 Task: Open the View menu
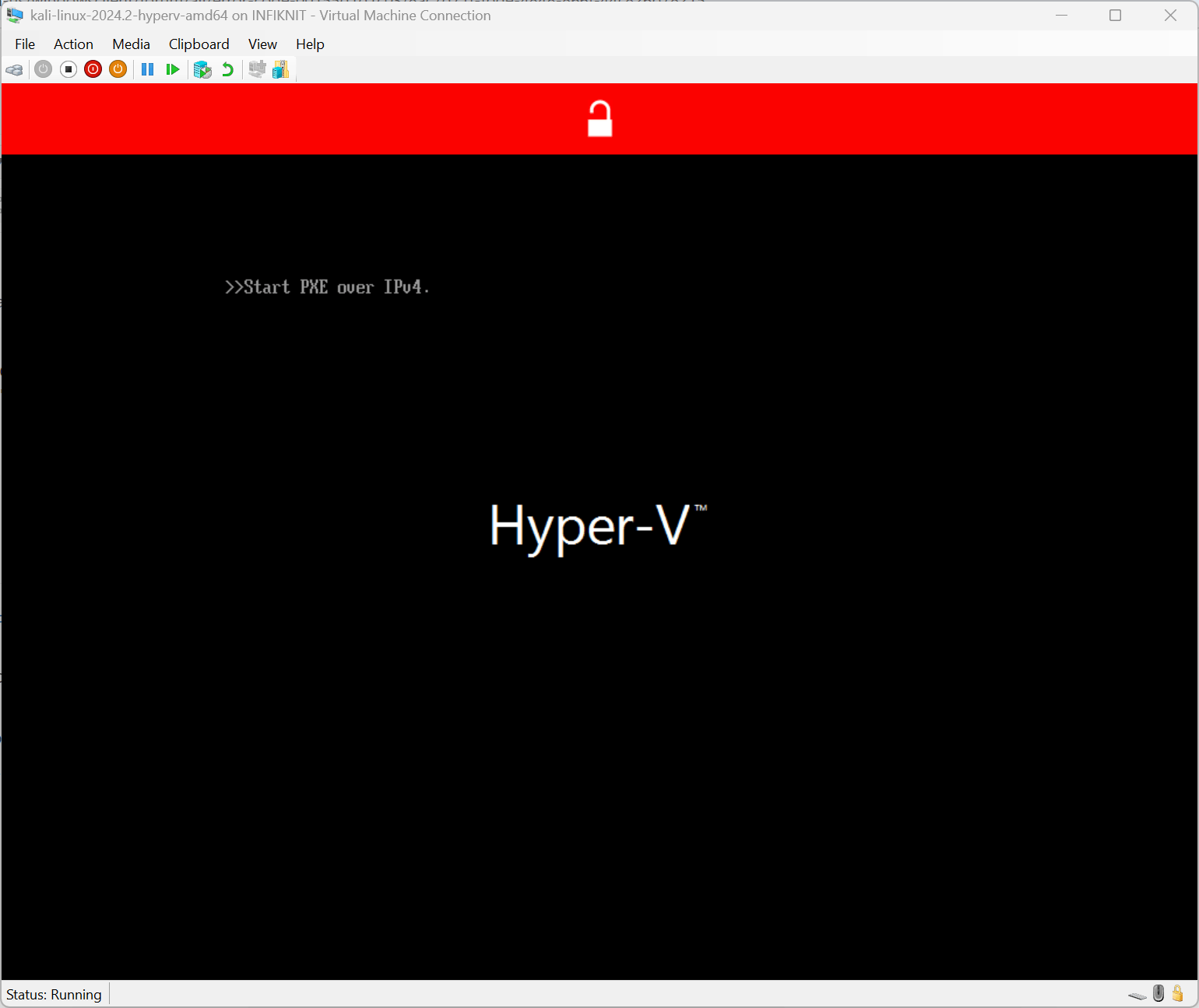(x=262, y=44)
